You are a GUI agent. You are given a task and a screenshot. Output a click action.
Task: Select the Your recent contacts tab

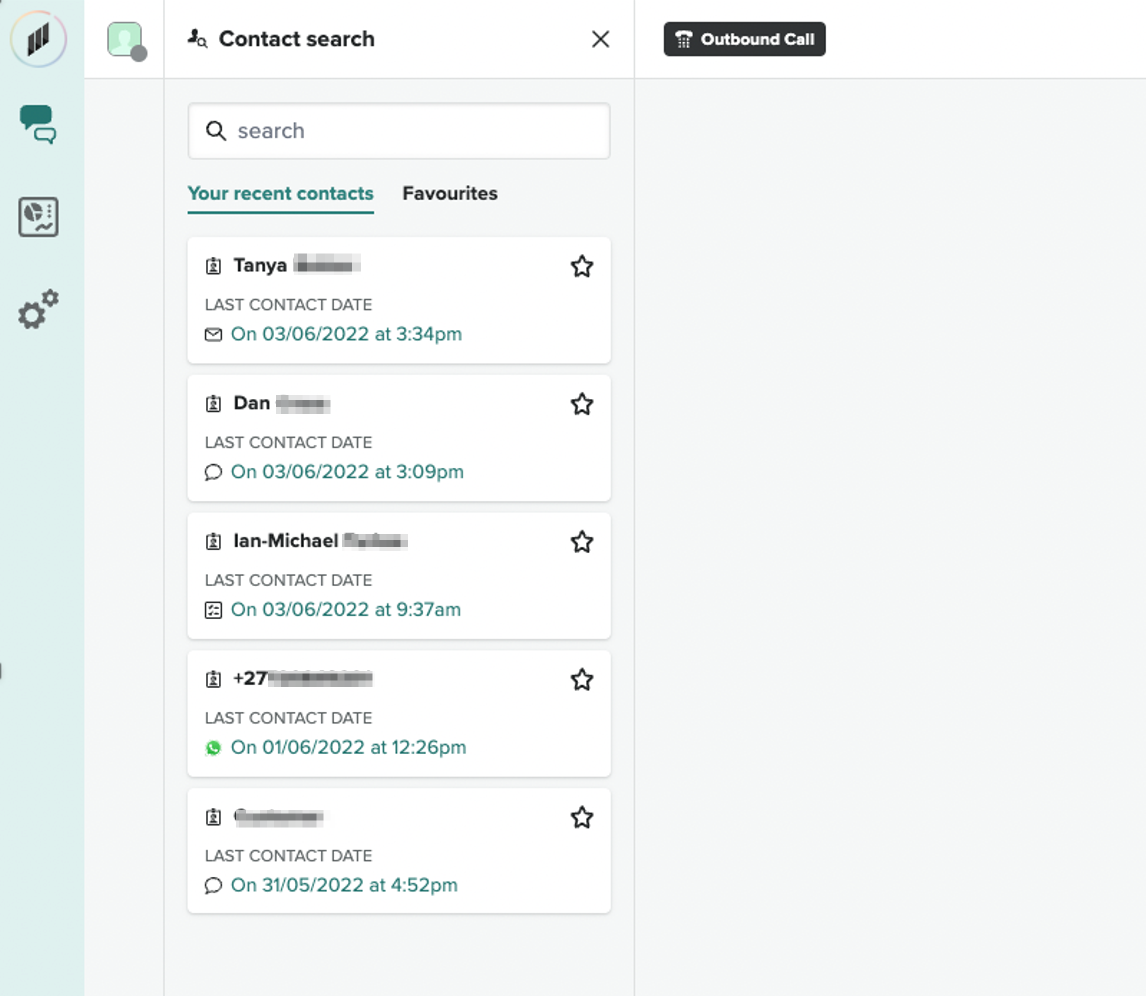point(280,194)
